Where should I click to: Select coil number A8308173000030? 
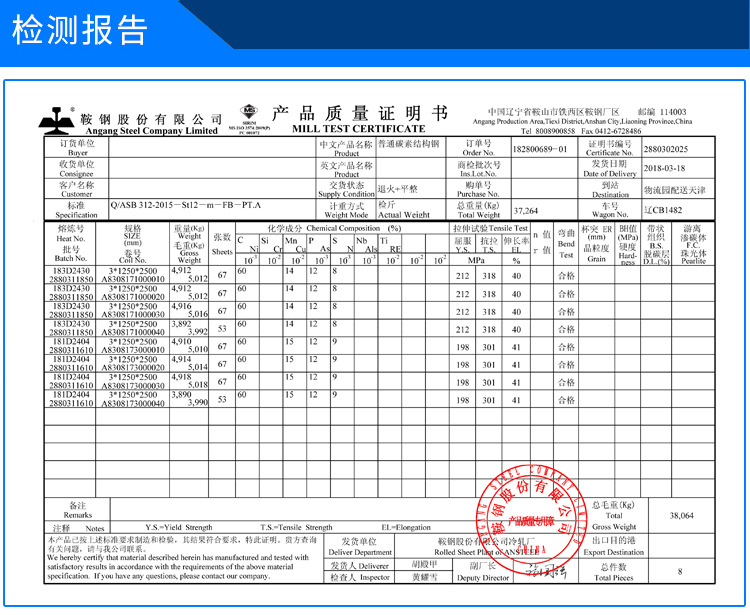pos(133,385)
